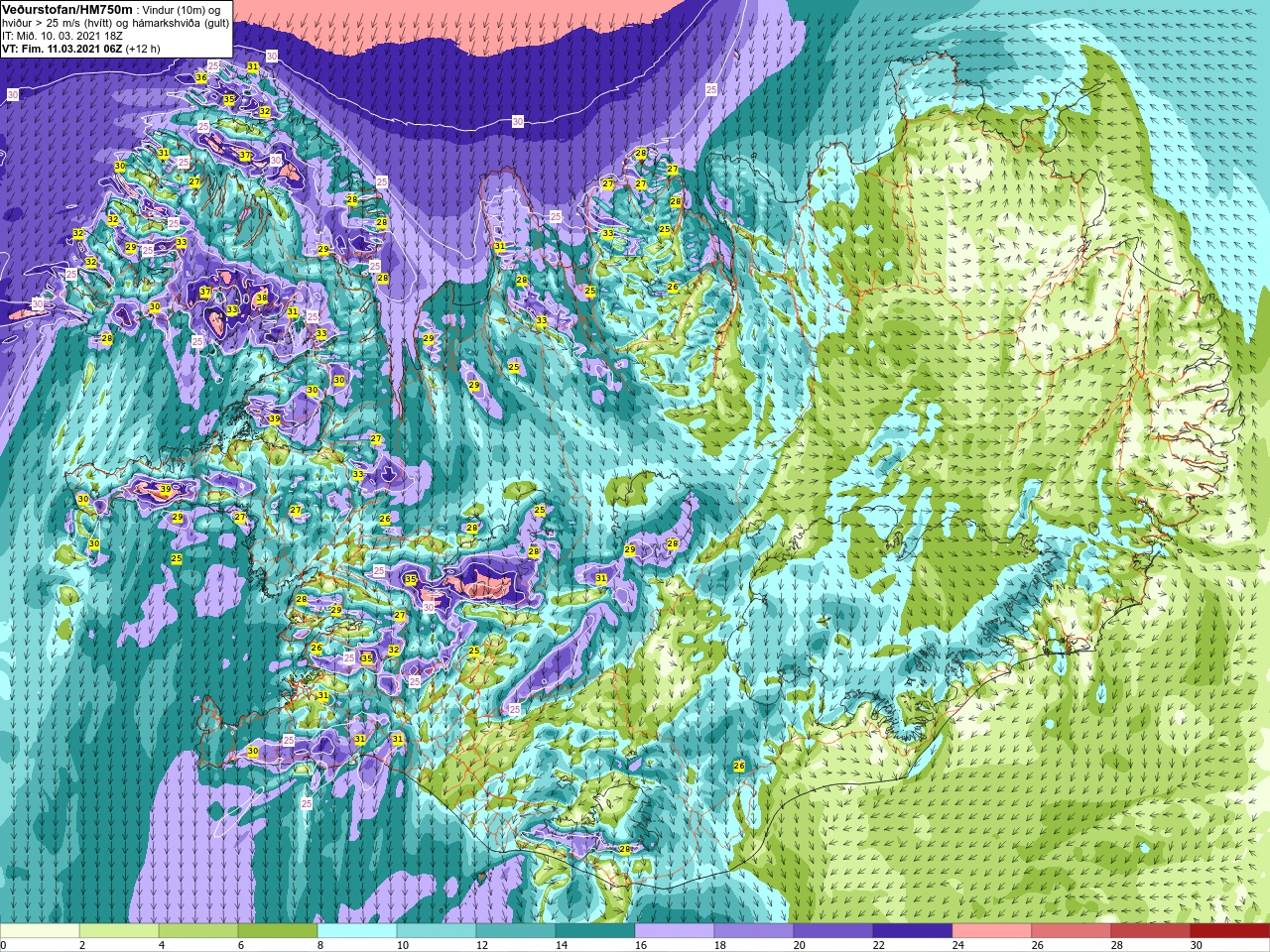Image resolution: width=1270 pixels, height=952 pixels.
Task: Click the turquoise 10–12 m/s legend swatch
Action: [x=437, y=931]
